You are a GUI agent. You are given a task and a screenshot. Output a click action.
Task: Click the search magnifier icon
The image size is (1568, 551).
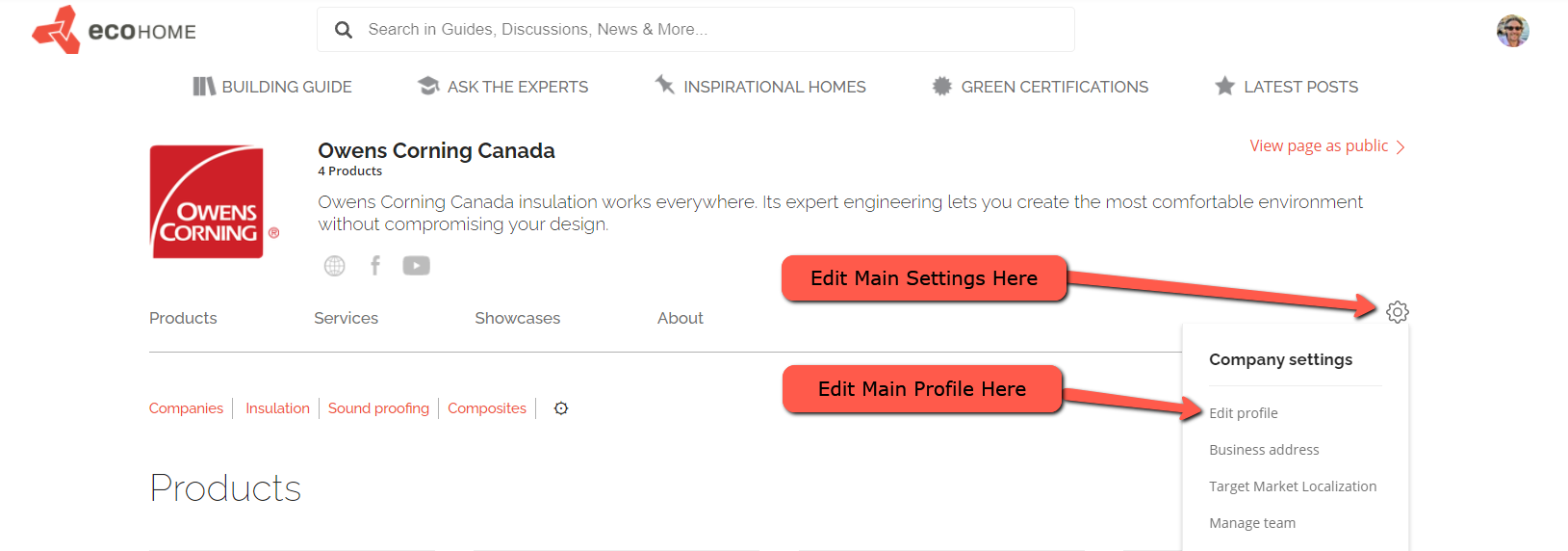click(344, 30)
